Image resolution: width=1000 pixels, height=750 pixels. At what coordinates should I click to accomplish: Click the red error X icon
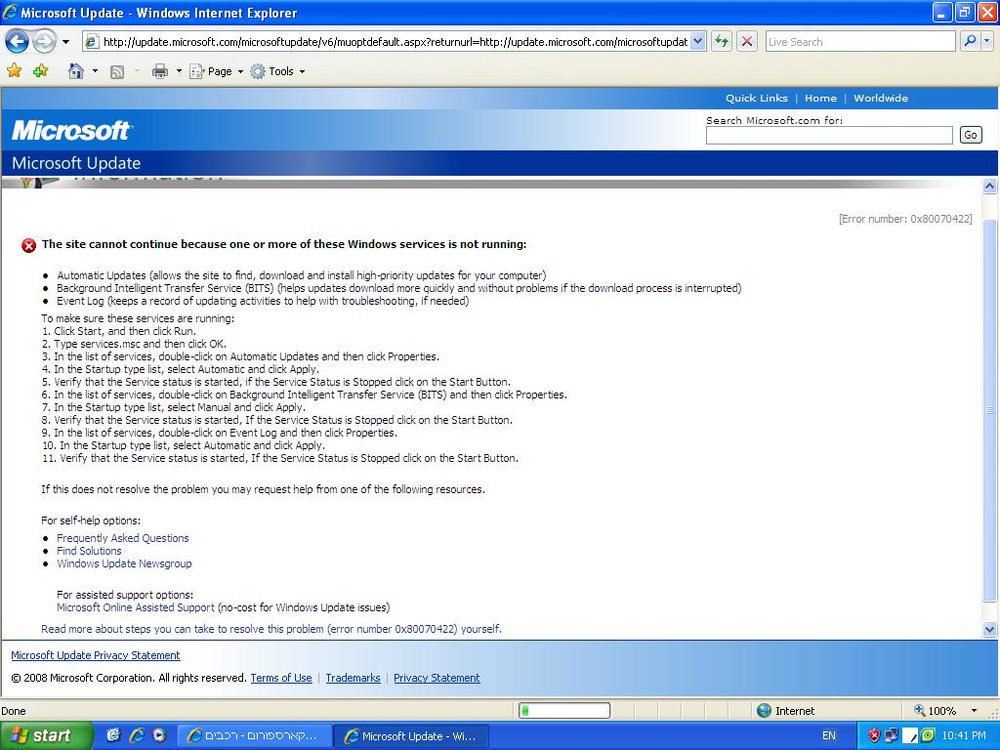[x=29, y=245]
